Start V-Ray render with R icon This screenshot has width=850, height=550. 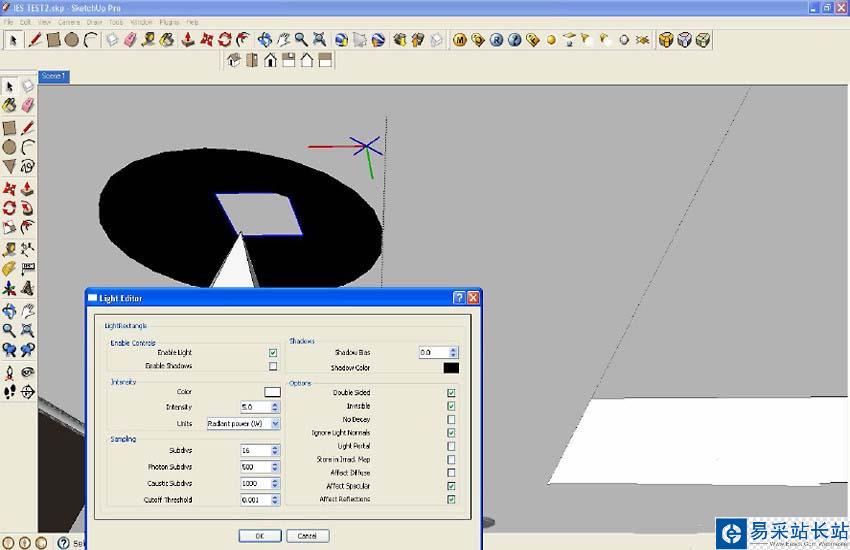[x=497, y=40]
